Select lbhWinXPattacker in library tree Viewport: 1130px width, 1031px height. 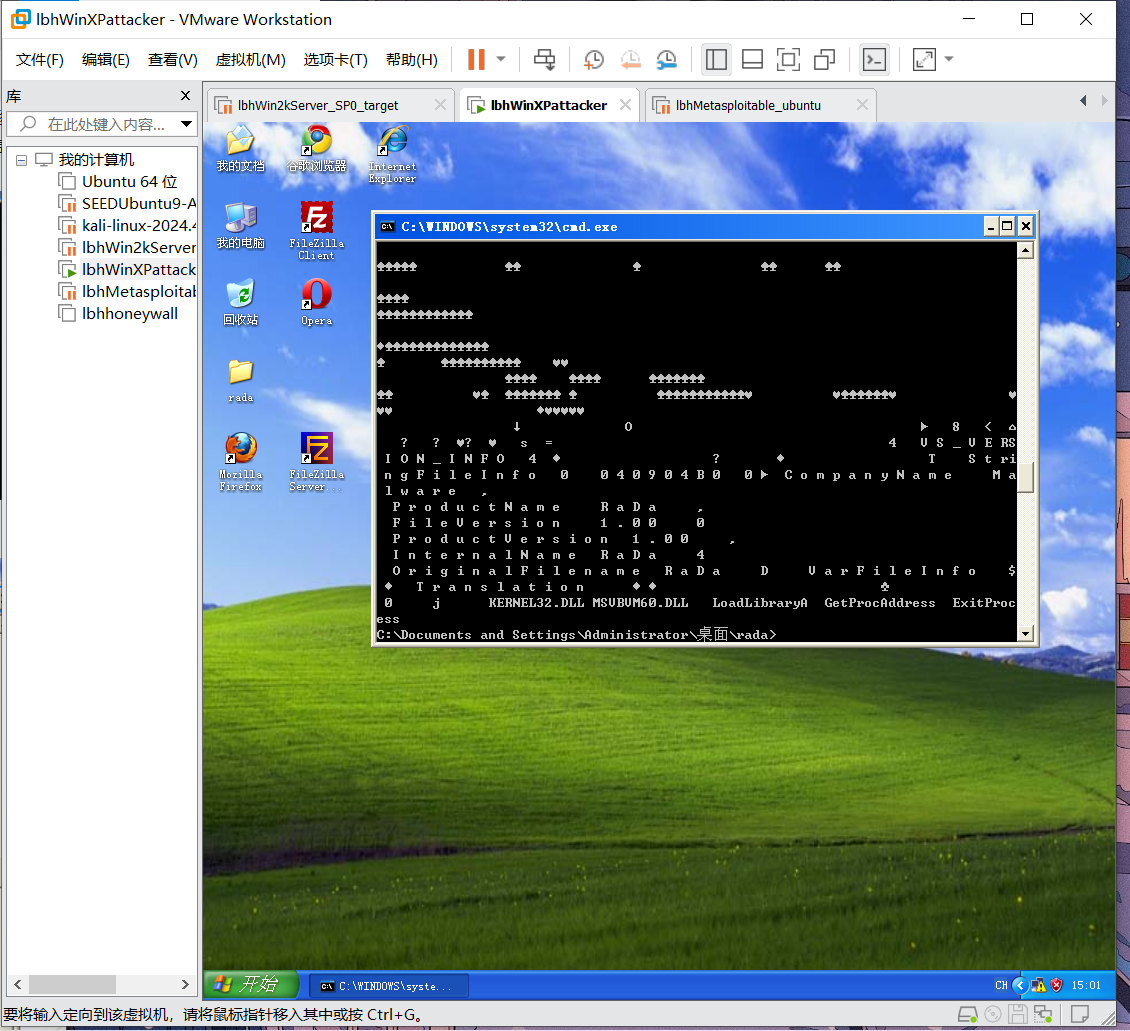pyautogui.click(x=127, y=269)
